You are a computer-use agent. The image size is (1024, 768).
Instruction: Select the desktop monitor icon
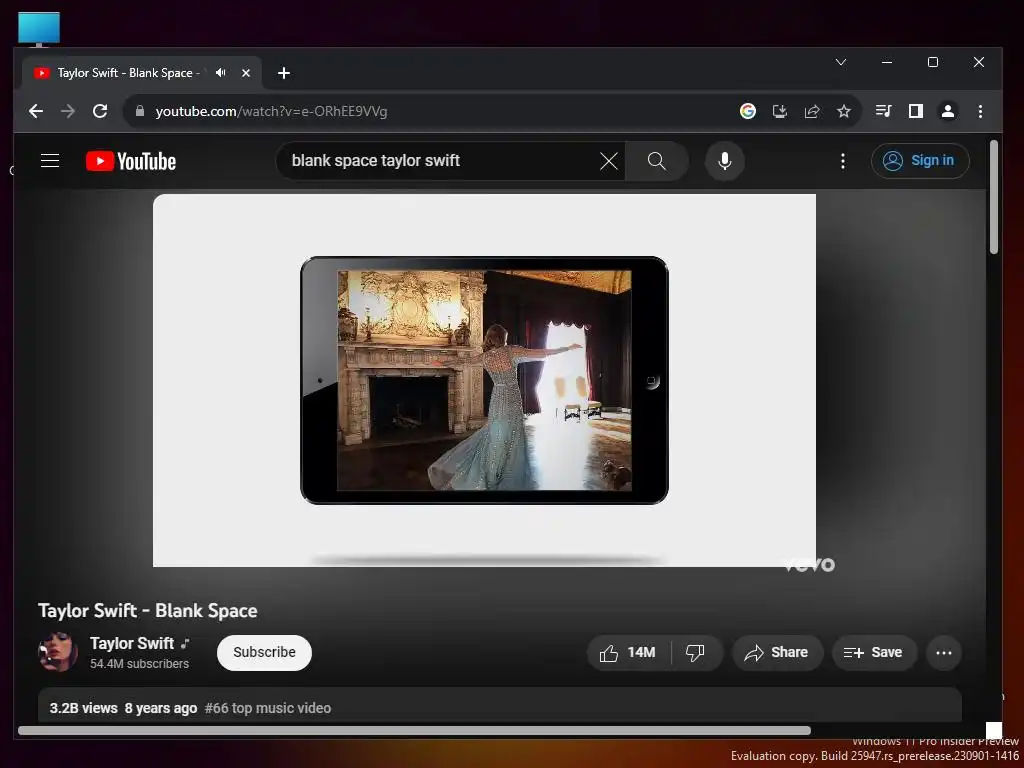(x=39, y=29)
